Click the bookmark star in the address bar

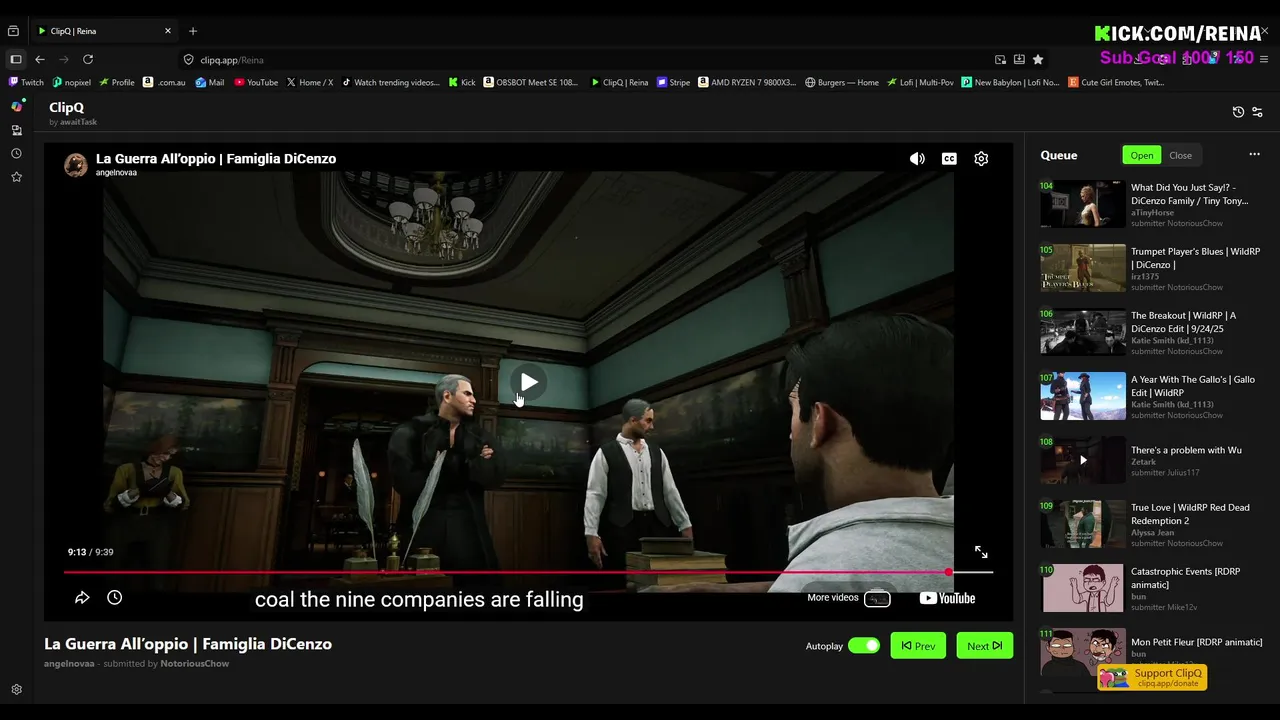coord(1038,60)
